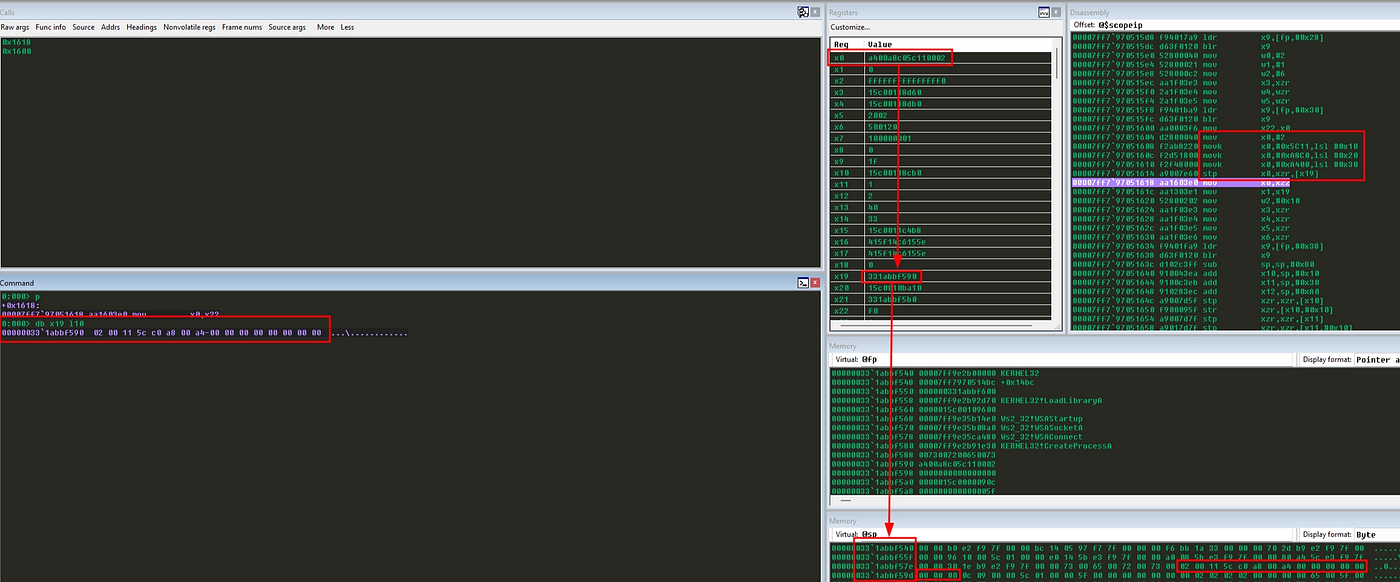Image resolution: width=1400 pixels, height=582 pixels.
Task: Click Less in Calls toolbar
Action: click(347, 27)
